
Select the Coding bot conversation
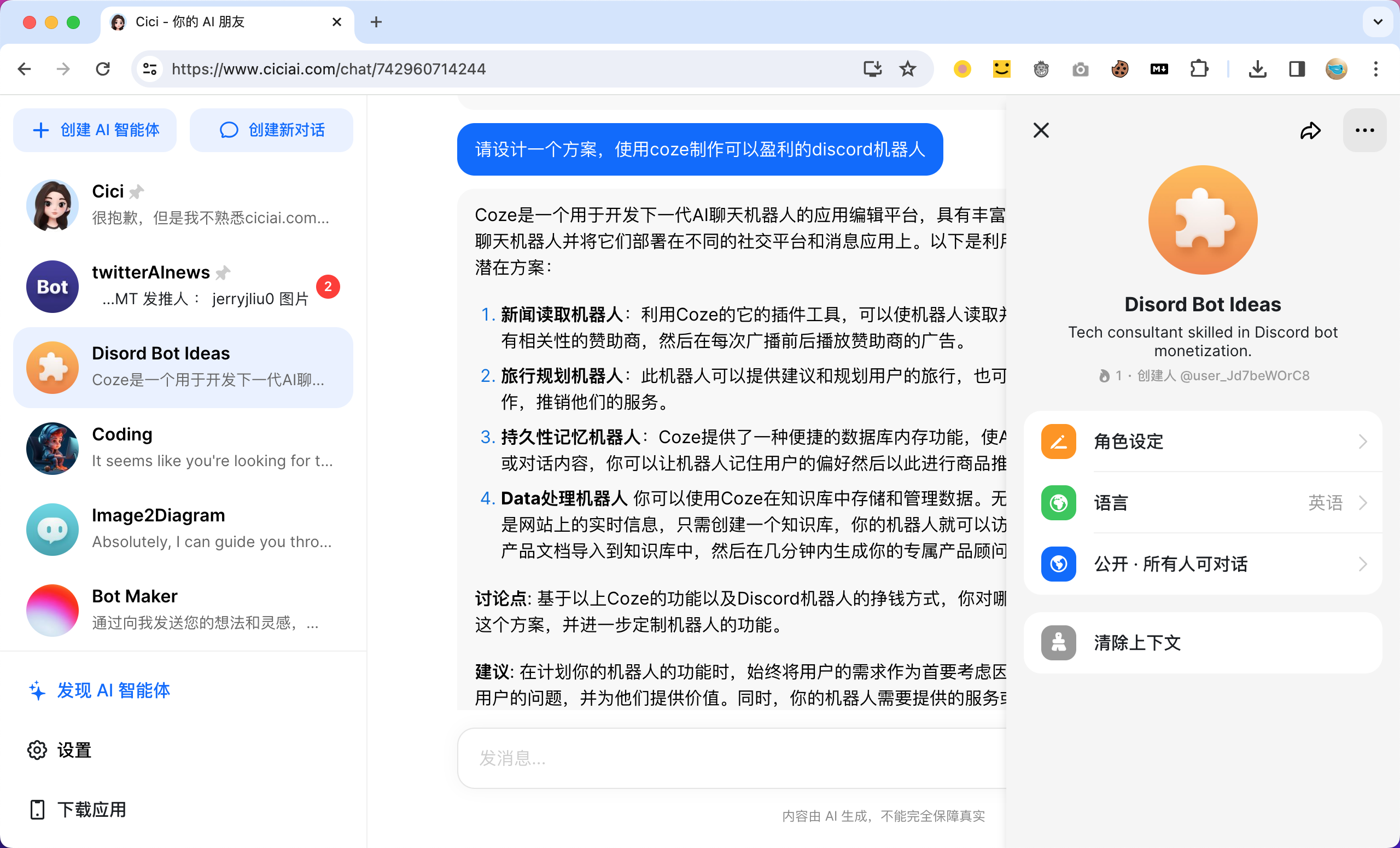click(183, 448)
